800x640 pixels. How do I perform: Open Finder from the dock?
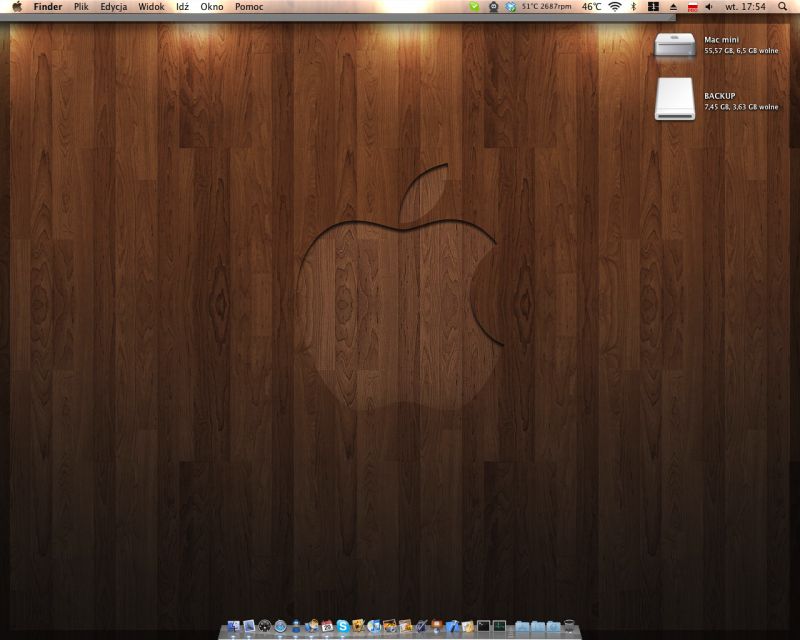234,626
